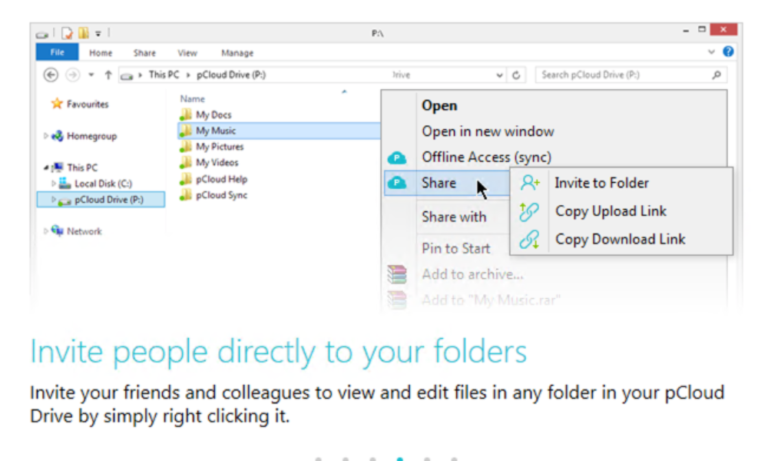Switch to the Manage ribbon tab
768x461 pixels.
237,53
